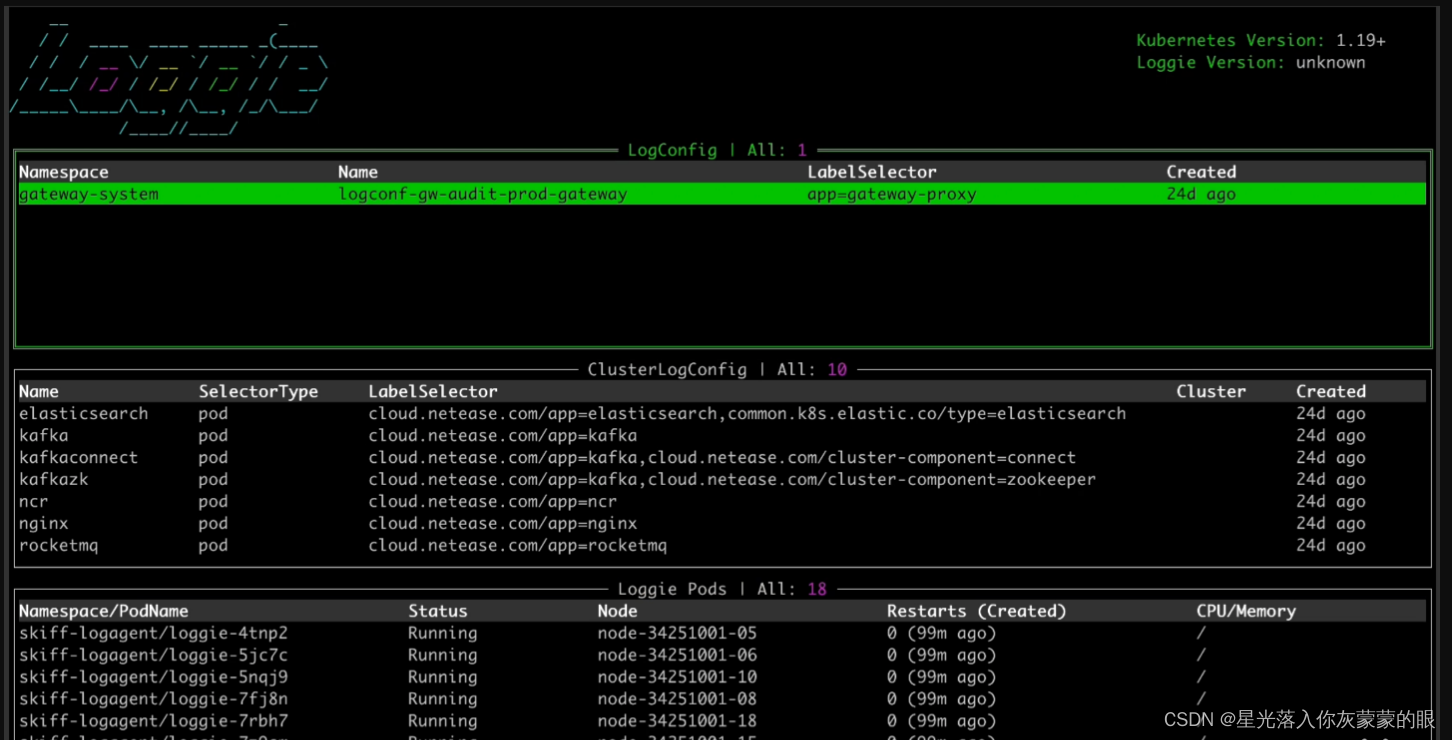Click logconf-gw-audit-prod-gateway name cell
Viewport: 1452px width, 740px height.
pos(483,194)
